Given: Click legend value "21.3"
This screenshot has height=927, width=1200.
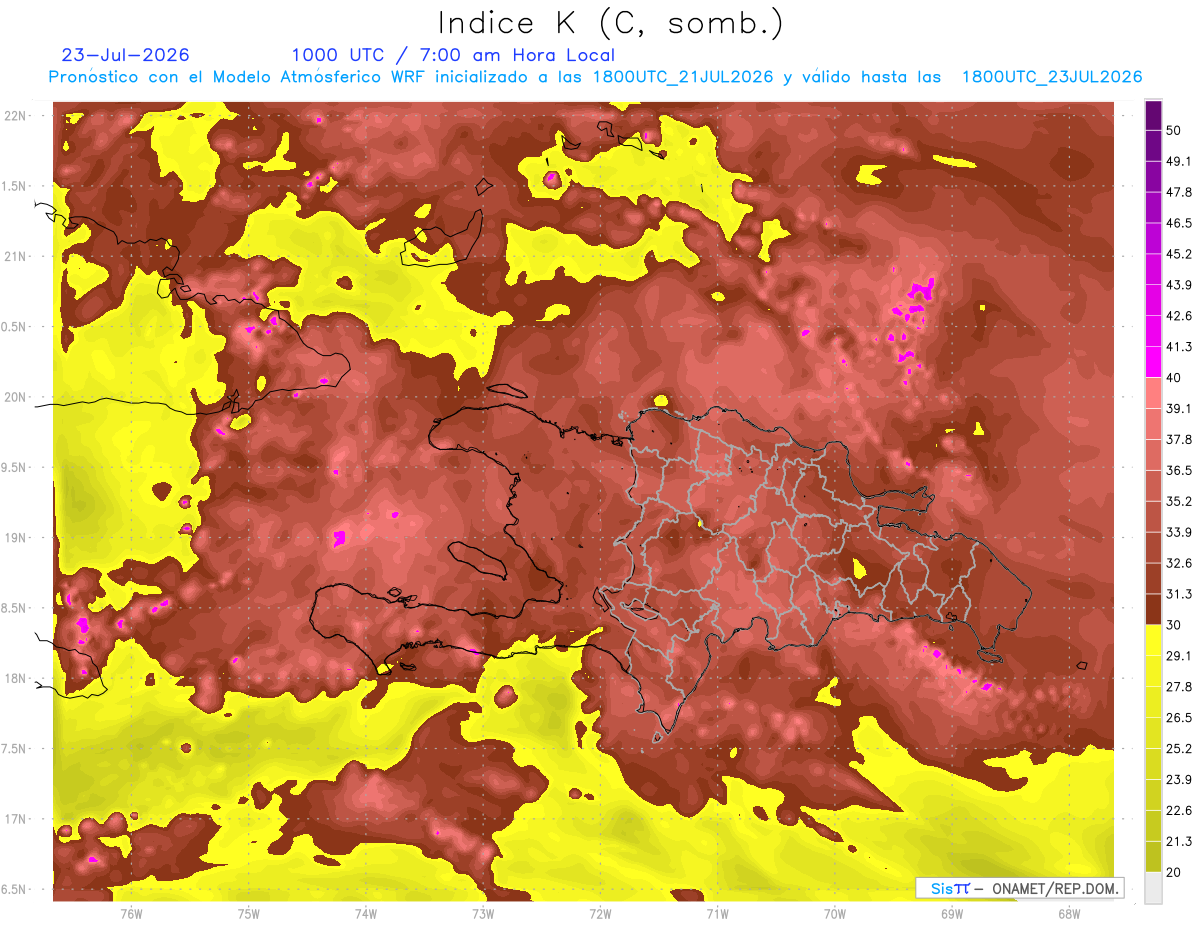Looking at the screenshot, I should click(x=1179, y=841).
